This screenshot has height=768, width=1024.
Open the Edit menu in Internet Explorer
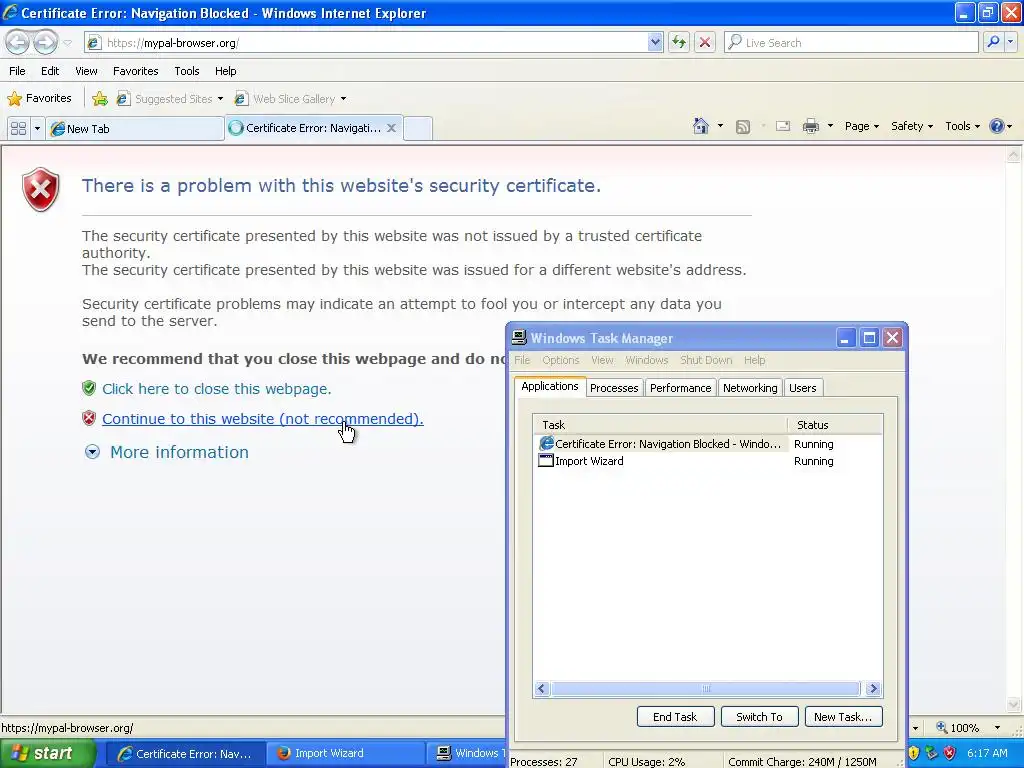50,71
